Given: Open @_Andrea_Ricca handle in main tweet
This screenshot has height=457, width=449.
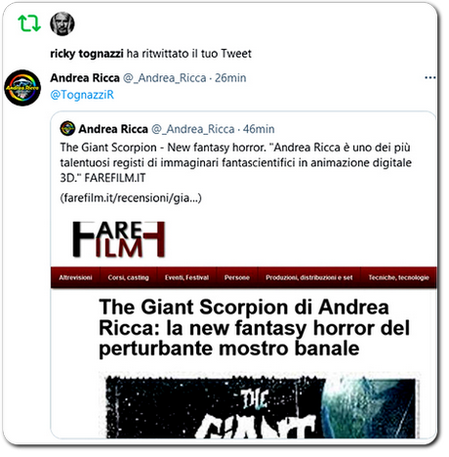Looking at the screenshot, I should (165, 78).
